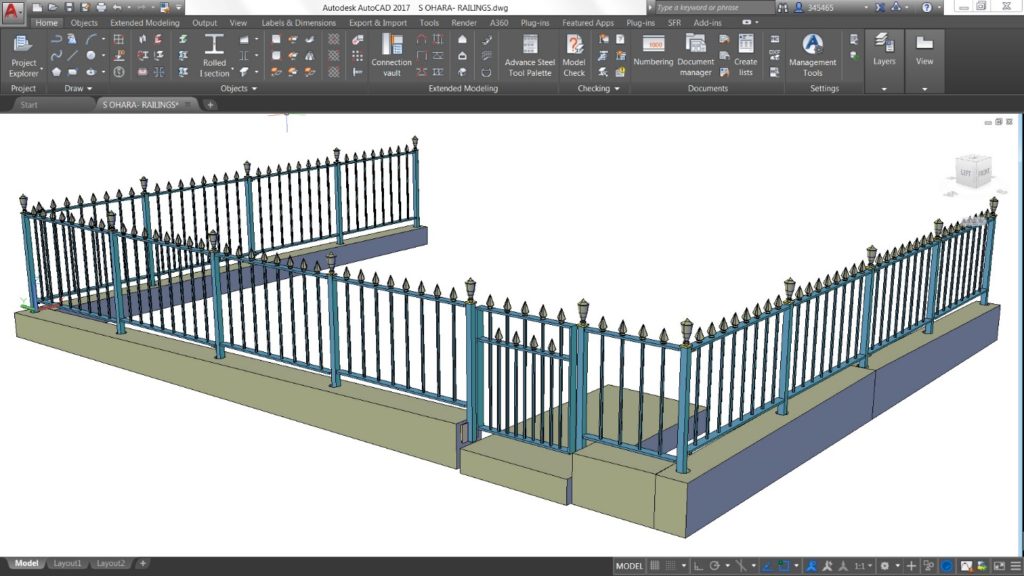Expand the Checking panel dropdown

[599, 89]
